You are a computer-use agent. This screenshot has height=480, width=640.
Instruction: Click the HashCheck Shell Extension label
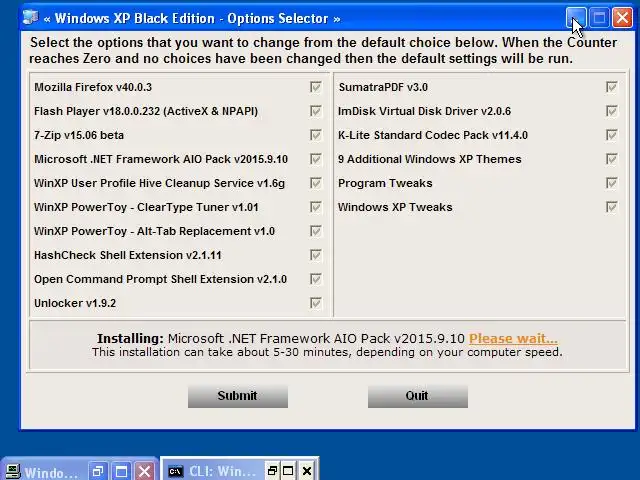click(x=128, y=255)
